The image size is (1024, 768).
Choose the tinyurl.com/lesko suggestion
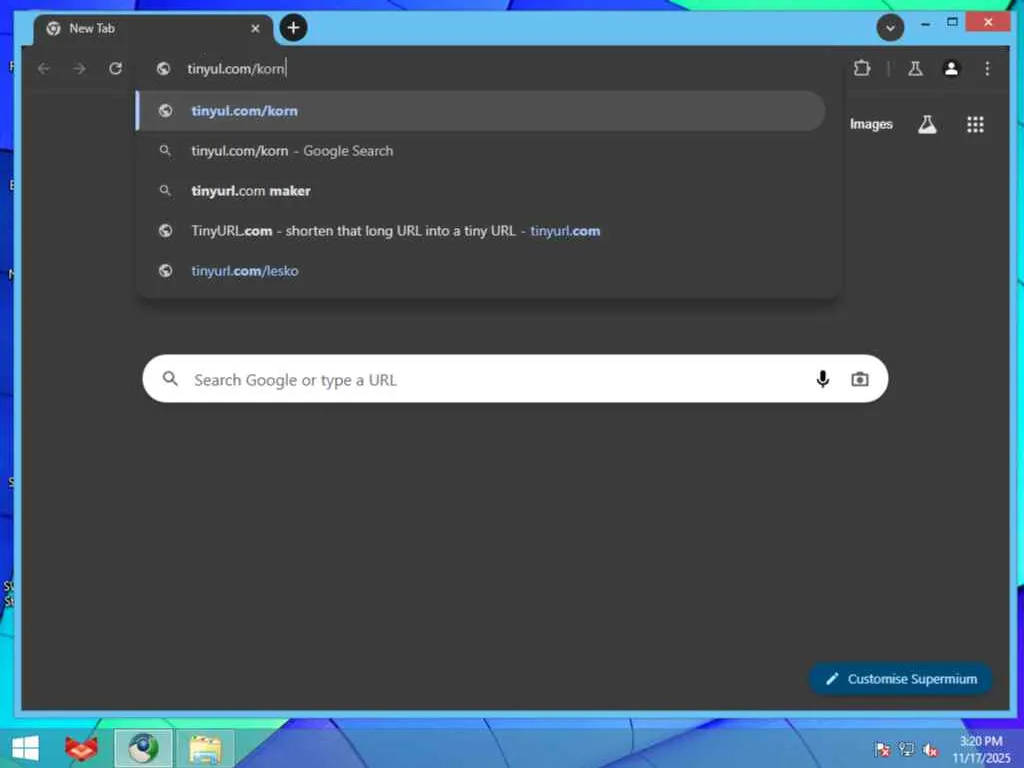tap(481, 270)
